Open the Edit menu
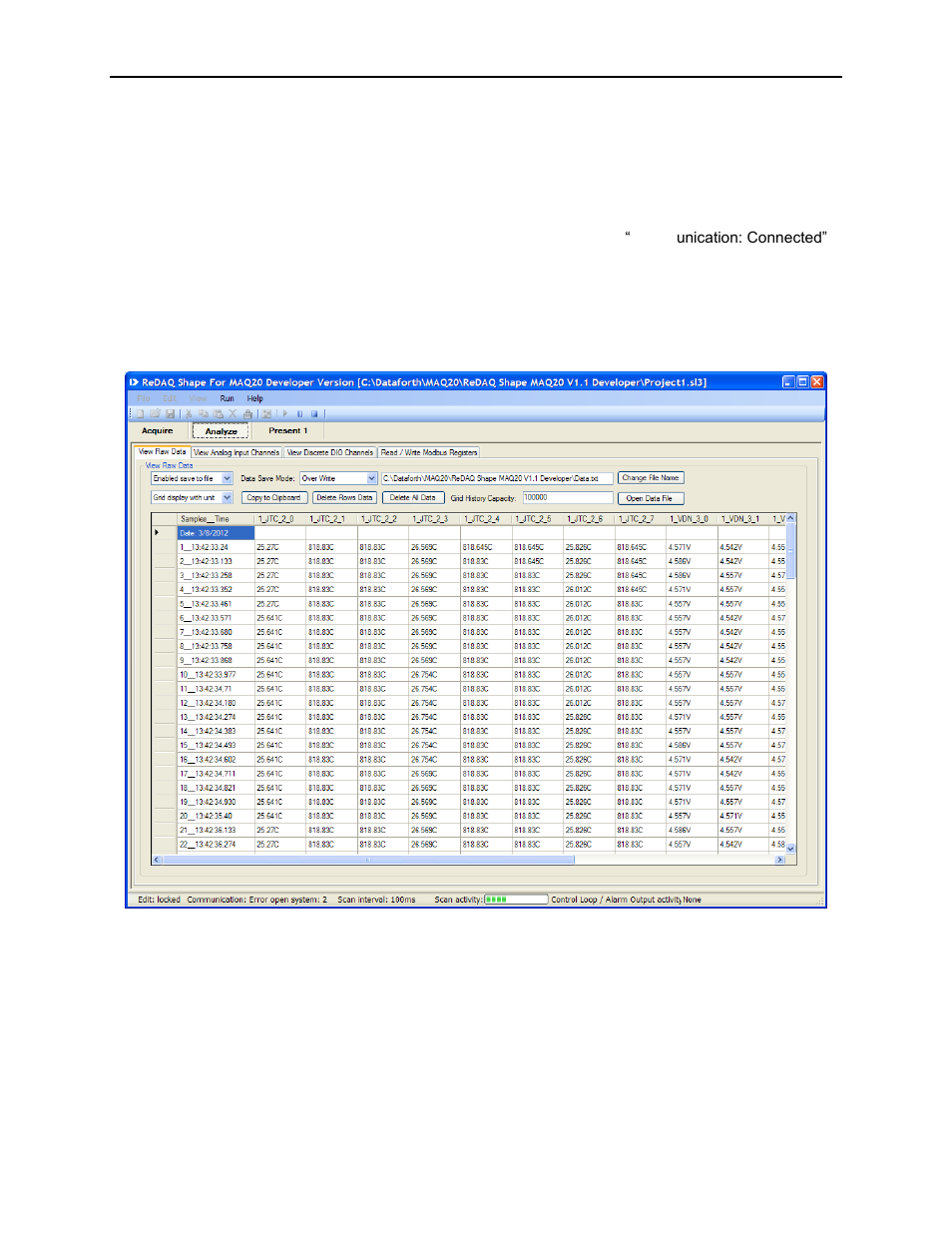 [170, 398]
